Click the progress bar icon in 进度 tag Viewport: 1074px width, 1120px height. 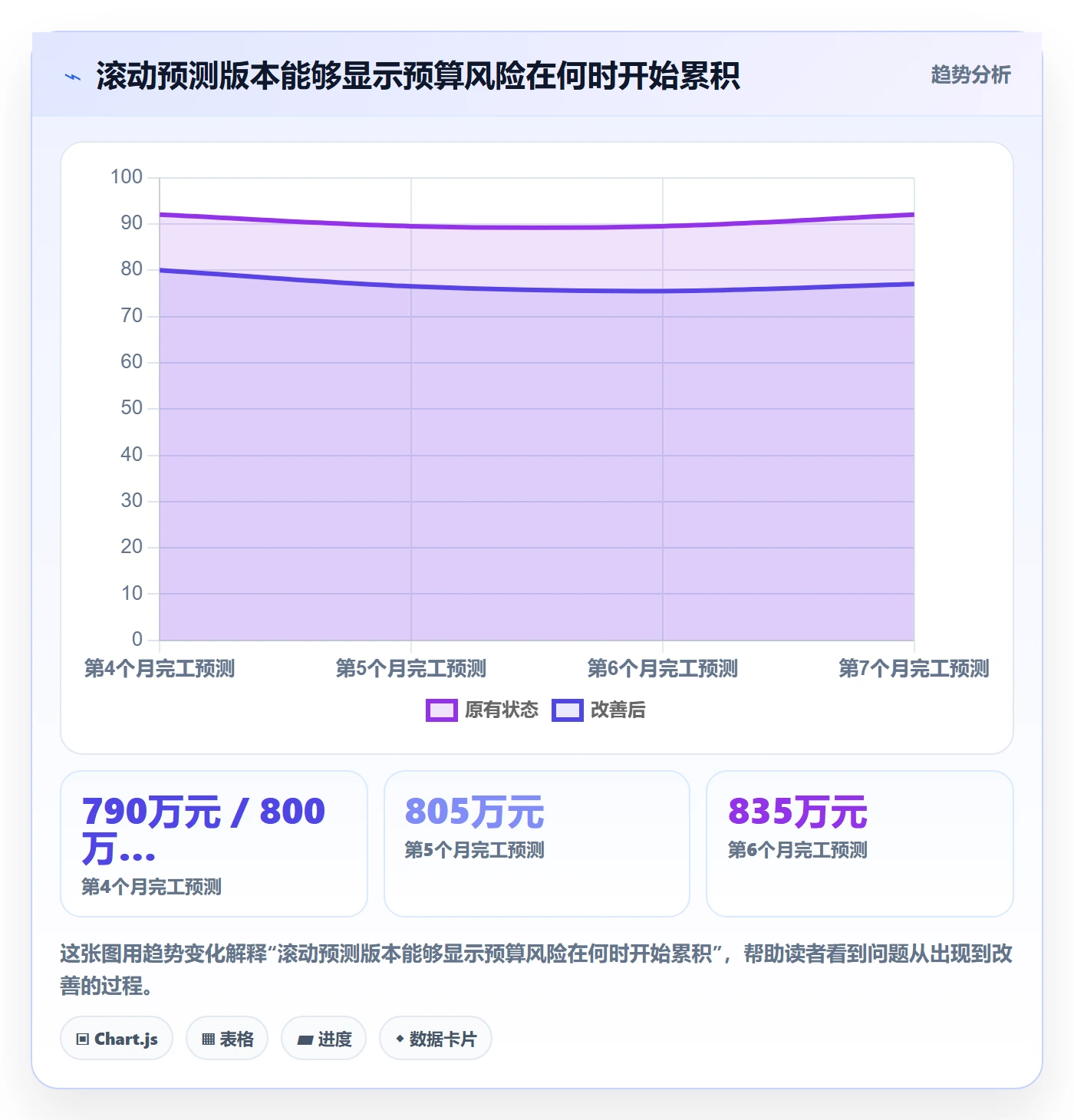pos(305,1040)
